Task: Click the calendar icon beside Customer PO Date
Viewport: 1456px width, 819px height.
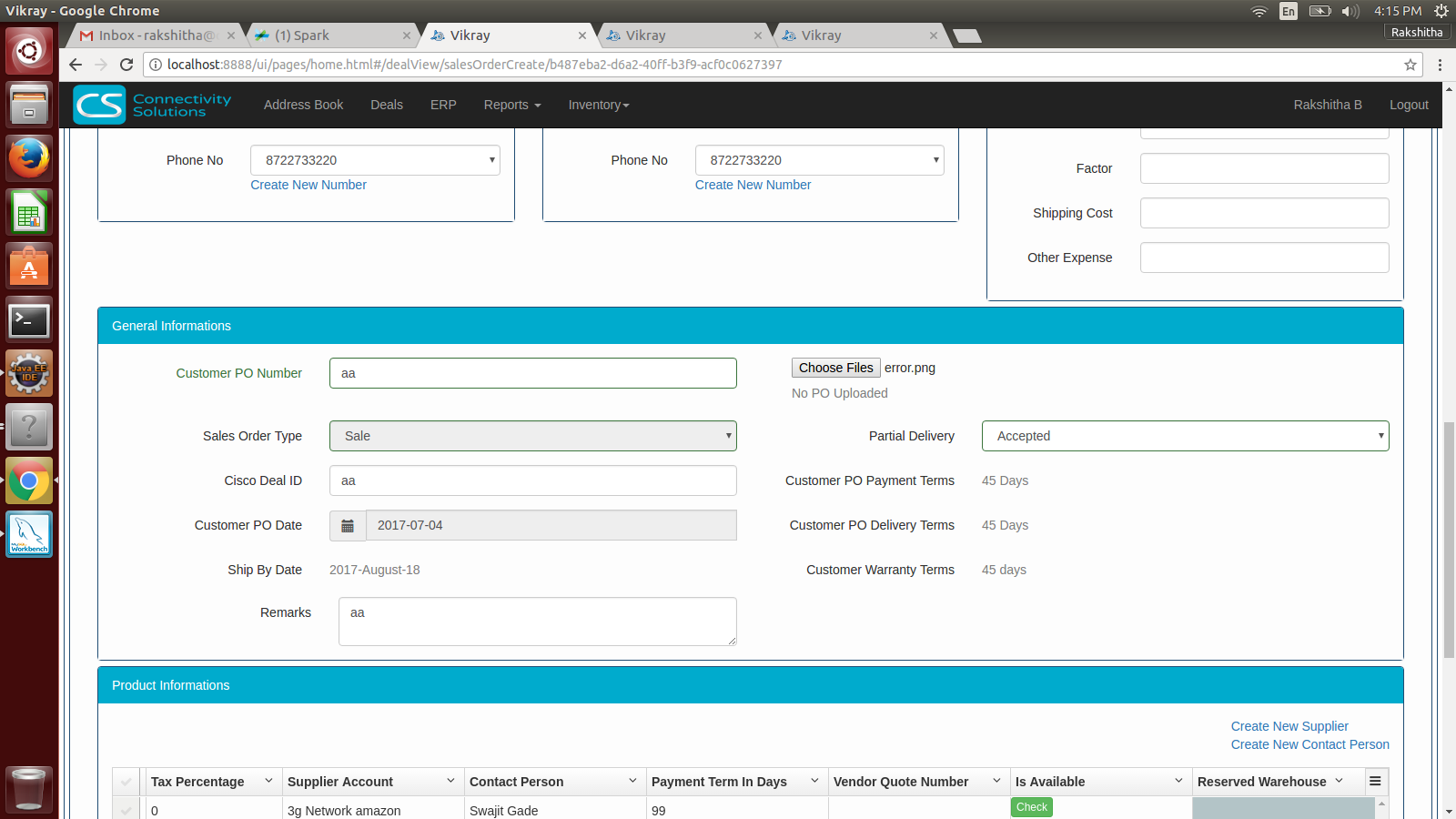Action: point(348,526)
